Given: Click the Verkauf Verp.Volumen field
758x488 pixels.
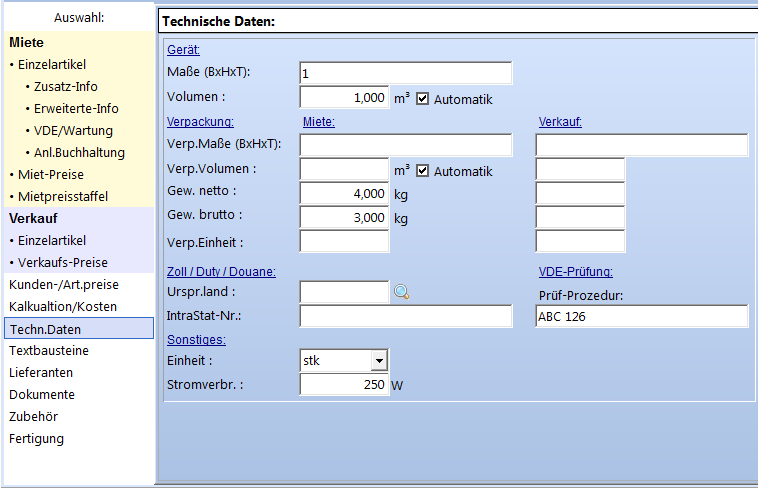Looking at the screenshot, I should pos(580,169).
